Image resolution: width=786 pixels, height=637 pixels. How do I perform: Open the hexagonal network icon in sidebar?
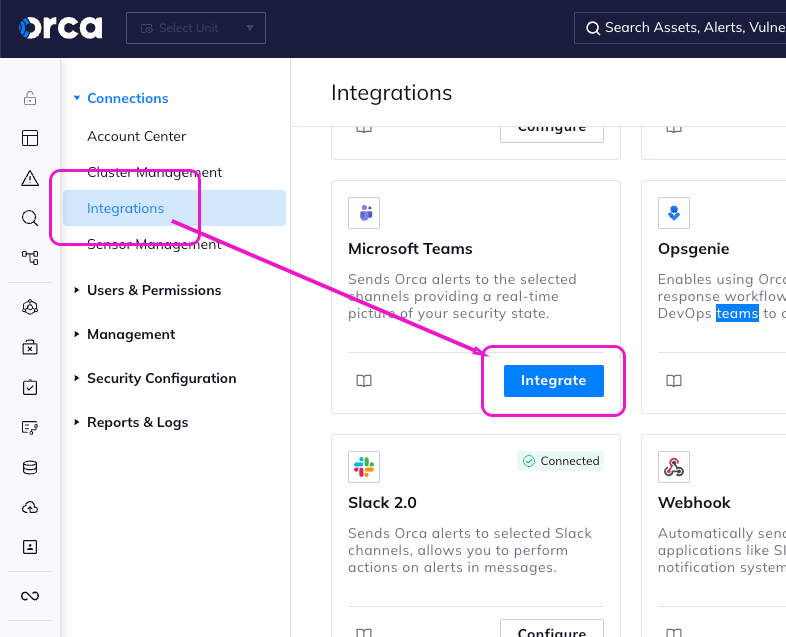pos(30,307)
